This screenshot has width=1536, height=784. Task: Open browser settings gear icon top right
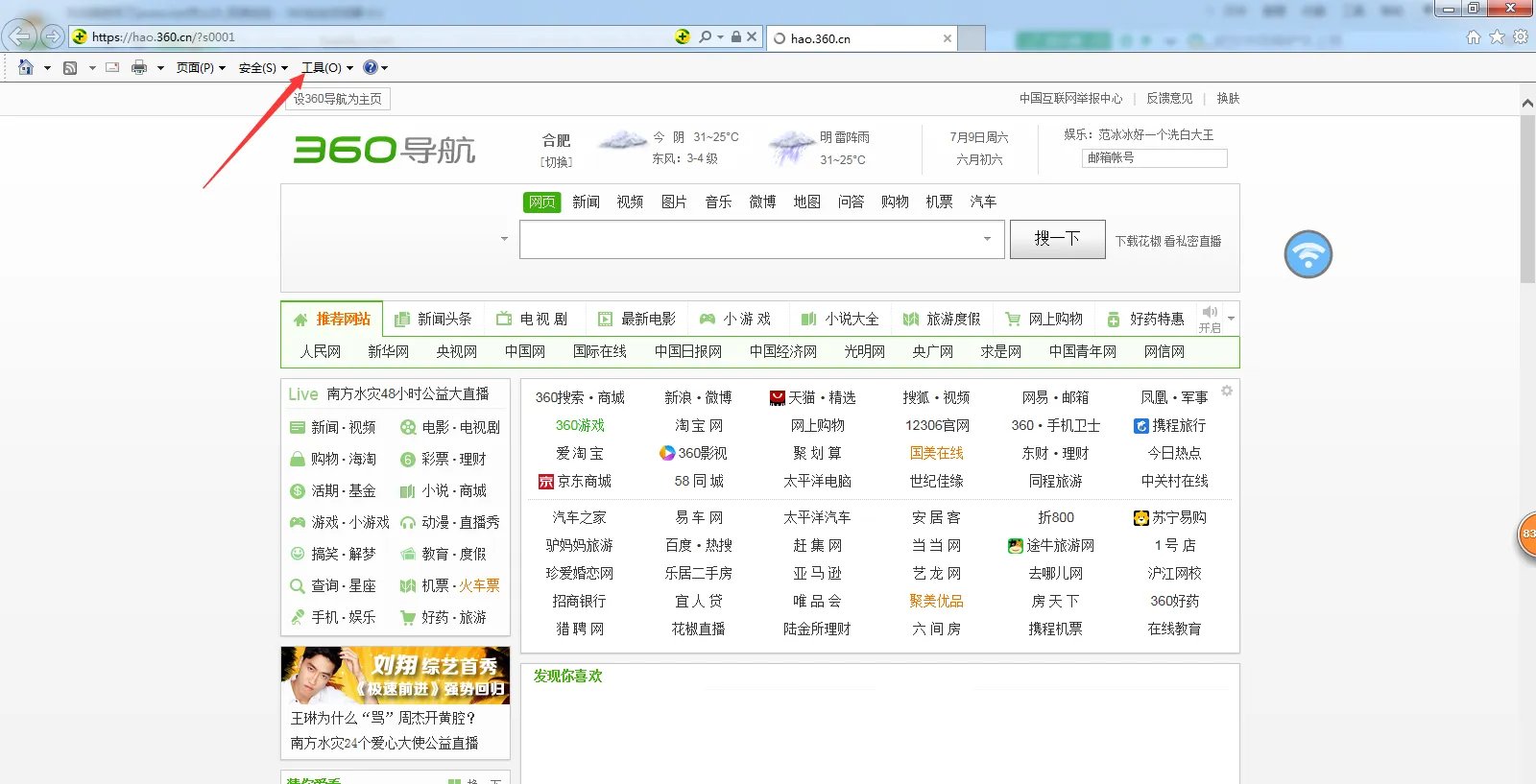click(1521, 36)
